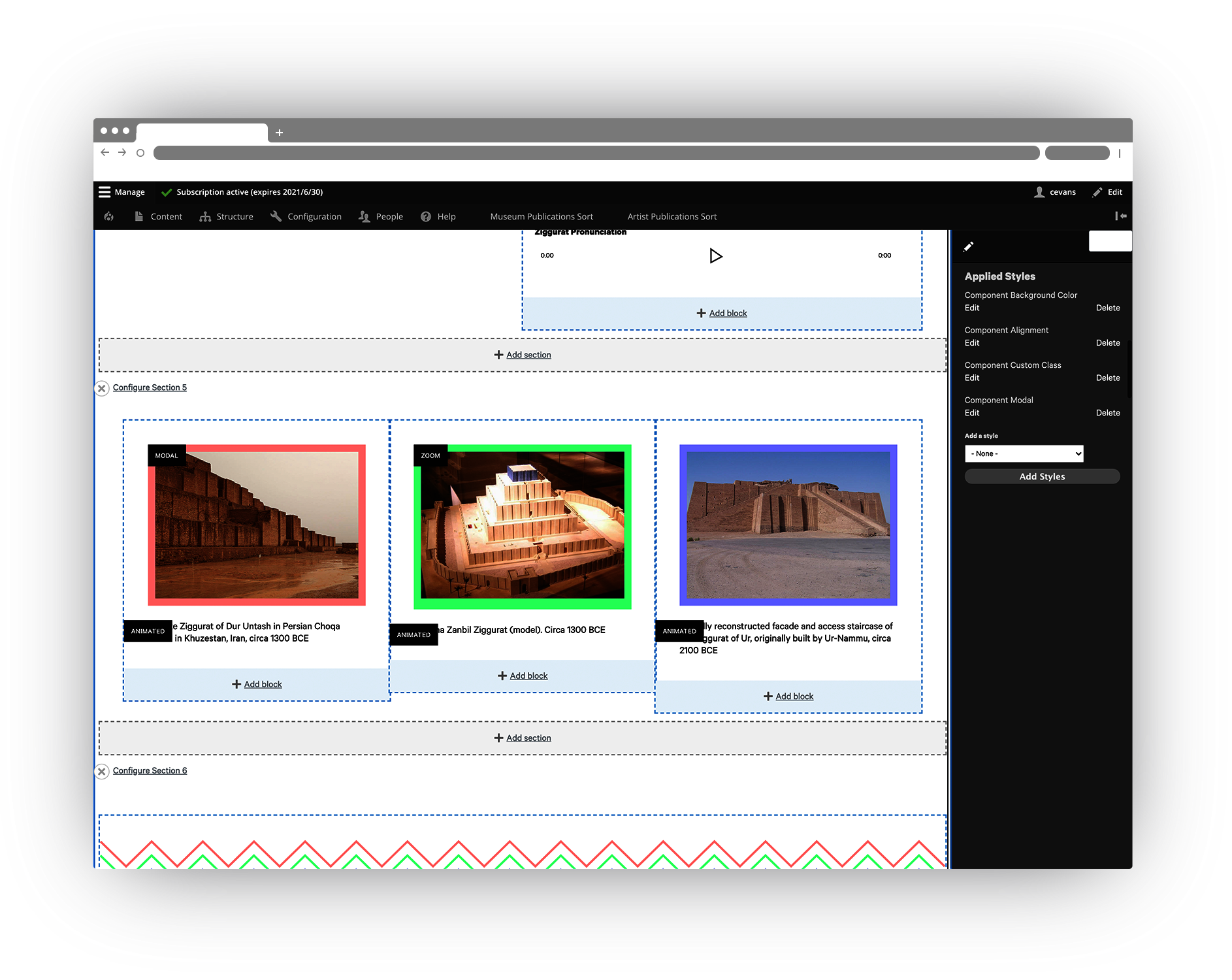The image size is (1232, 980).
Task: Expand the Add a style dropdown
Action: point(1024,453)
